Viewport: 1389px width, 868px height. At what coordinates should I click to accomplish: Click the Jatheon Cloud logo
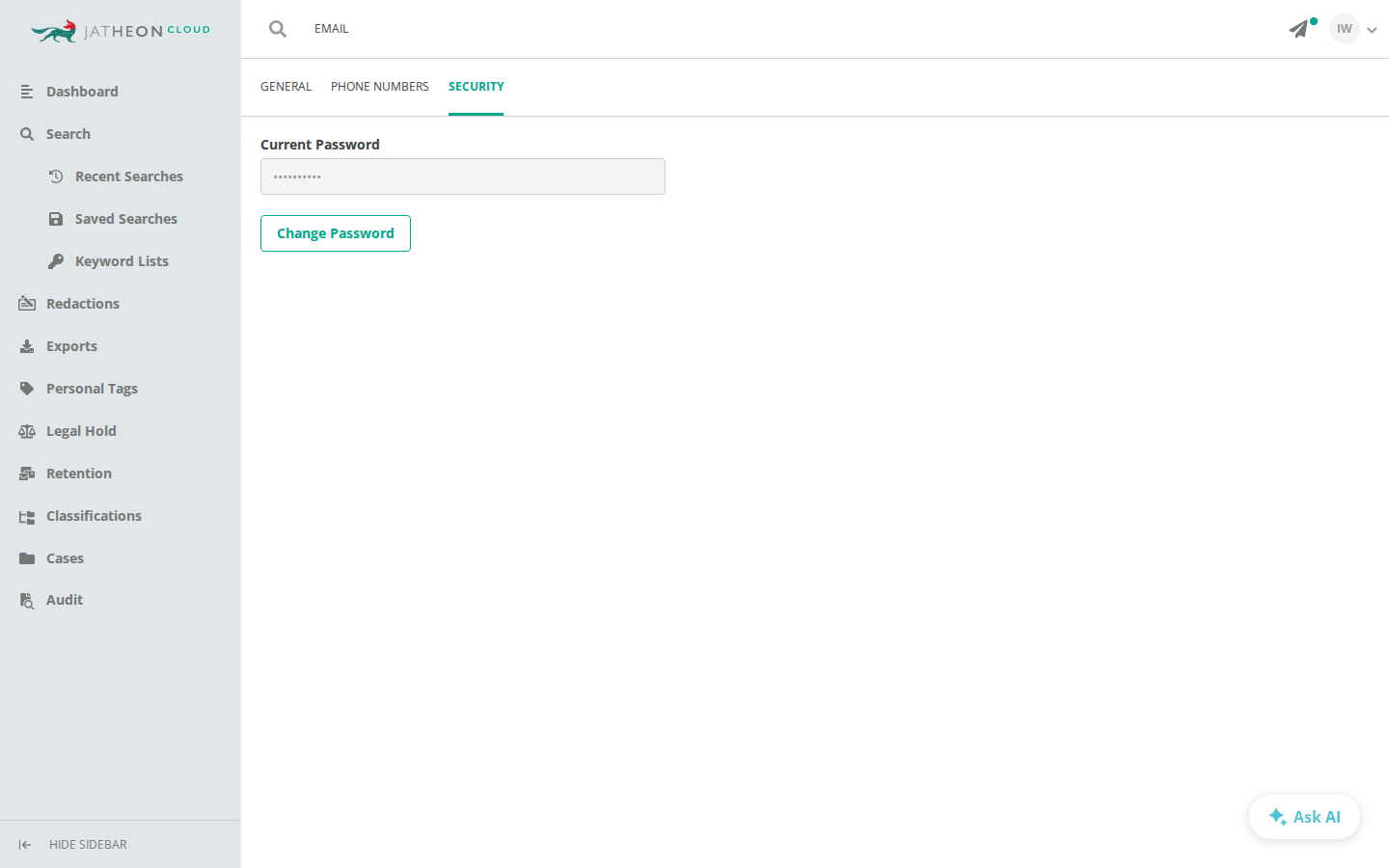pos(121,31)
